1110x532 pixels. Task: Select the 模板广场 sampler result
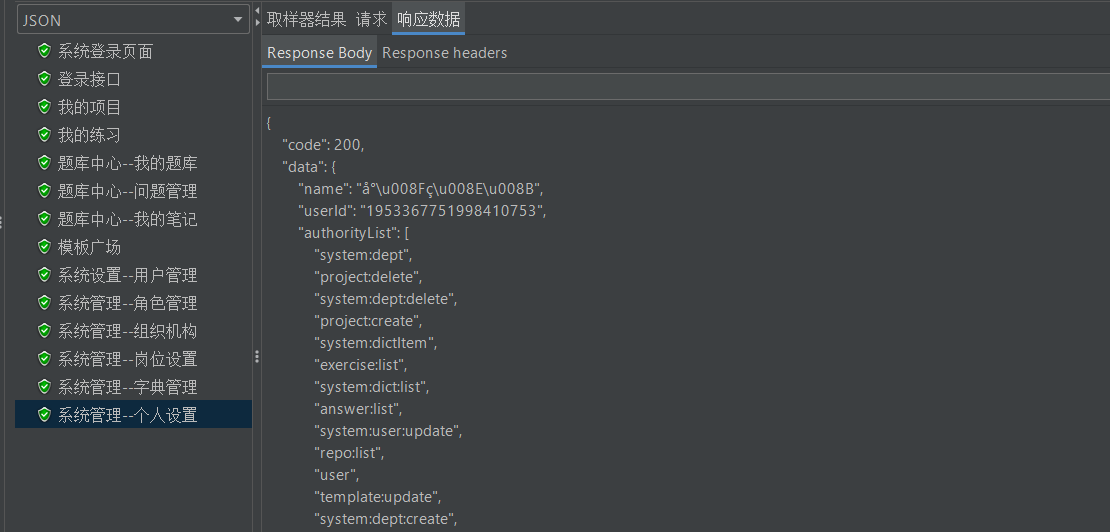click(89, 247)
